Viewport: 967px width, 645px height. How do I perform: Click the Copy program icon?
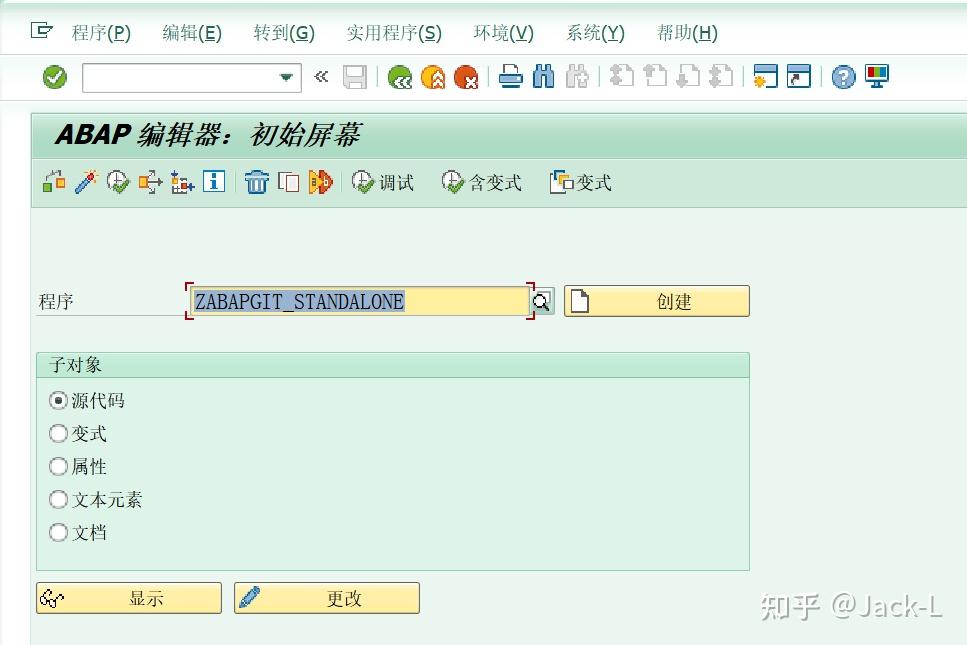coord(289,182)
